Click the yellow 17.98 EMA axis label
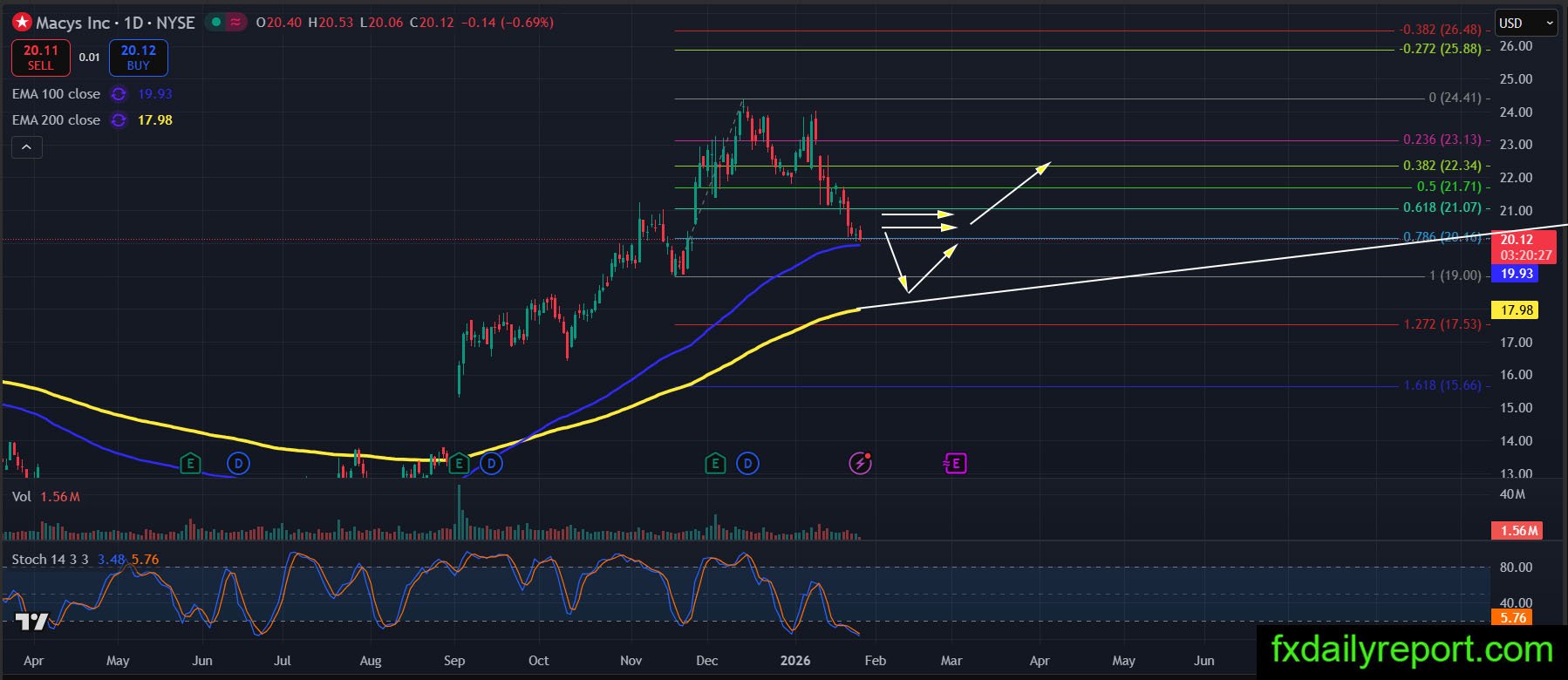 point(1517,310)
